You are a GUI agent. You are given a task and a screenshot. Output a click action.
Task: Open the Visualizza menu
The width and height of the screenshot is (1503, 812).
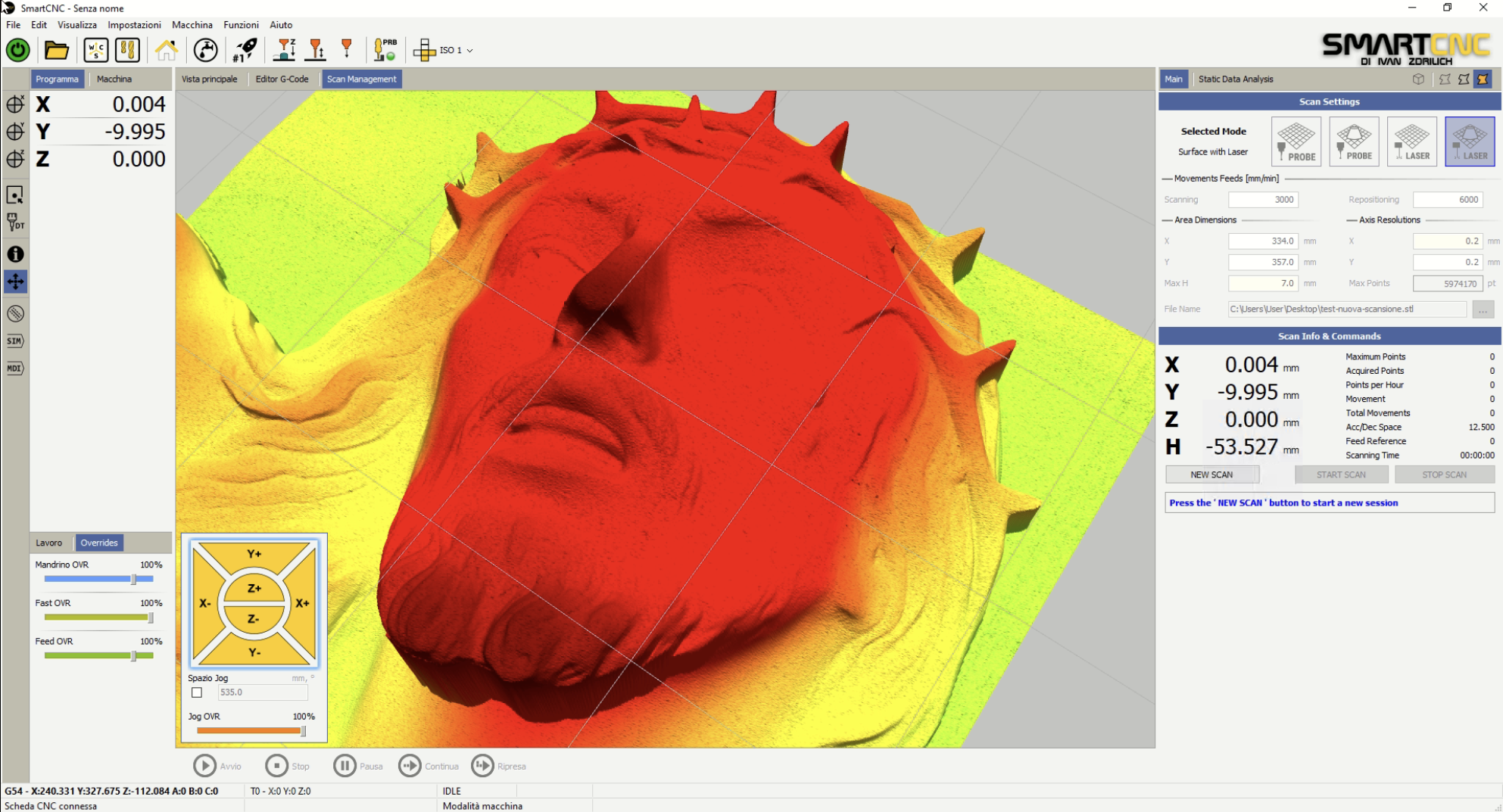point(77,25)
